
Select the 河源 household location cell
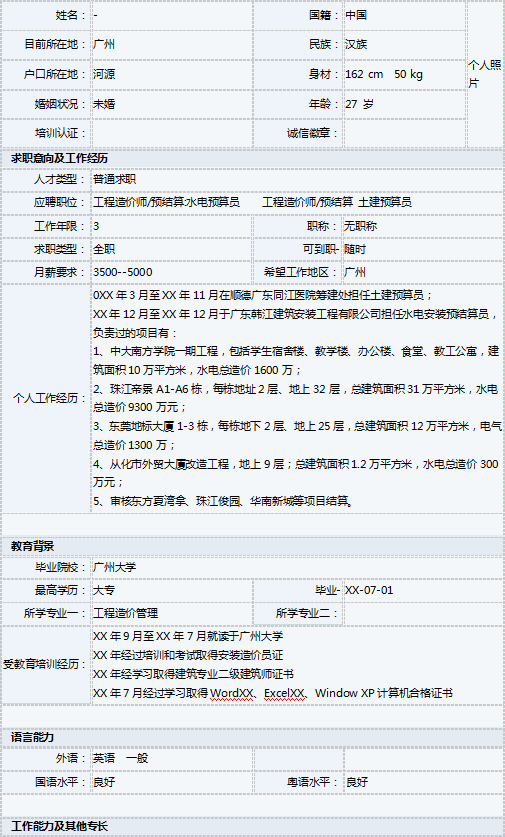click(x=172, y=74)
